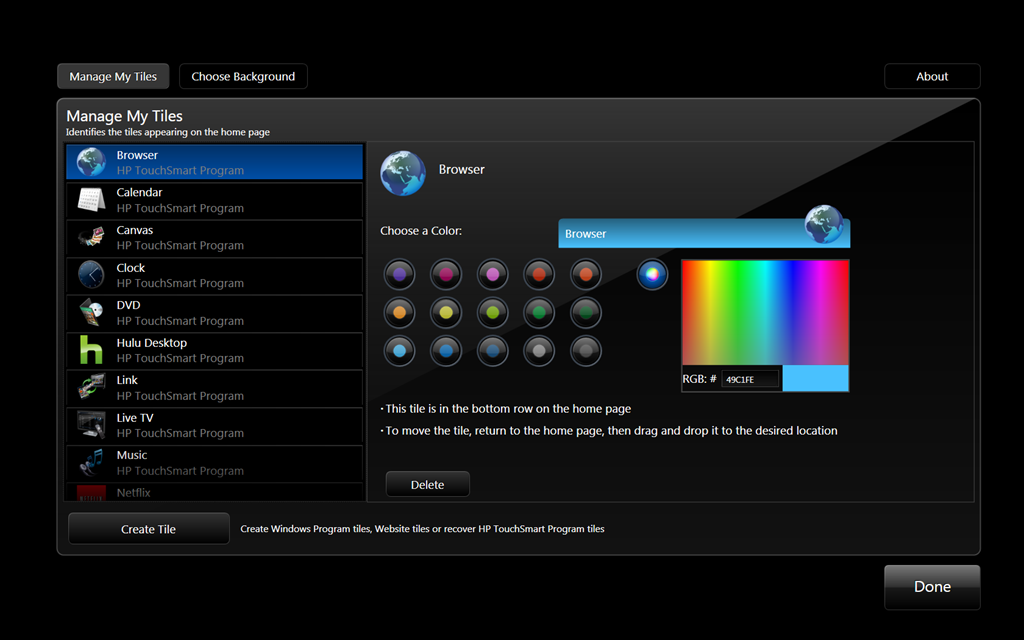The height and width of the screenshot is (640, 1024).
Task: Select the Calendar tile icon
Action: click(91, 200)
